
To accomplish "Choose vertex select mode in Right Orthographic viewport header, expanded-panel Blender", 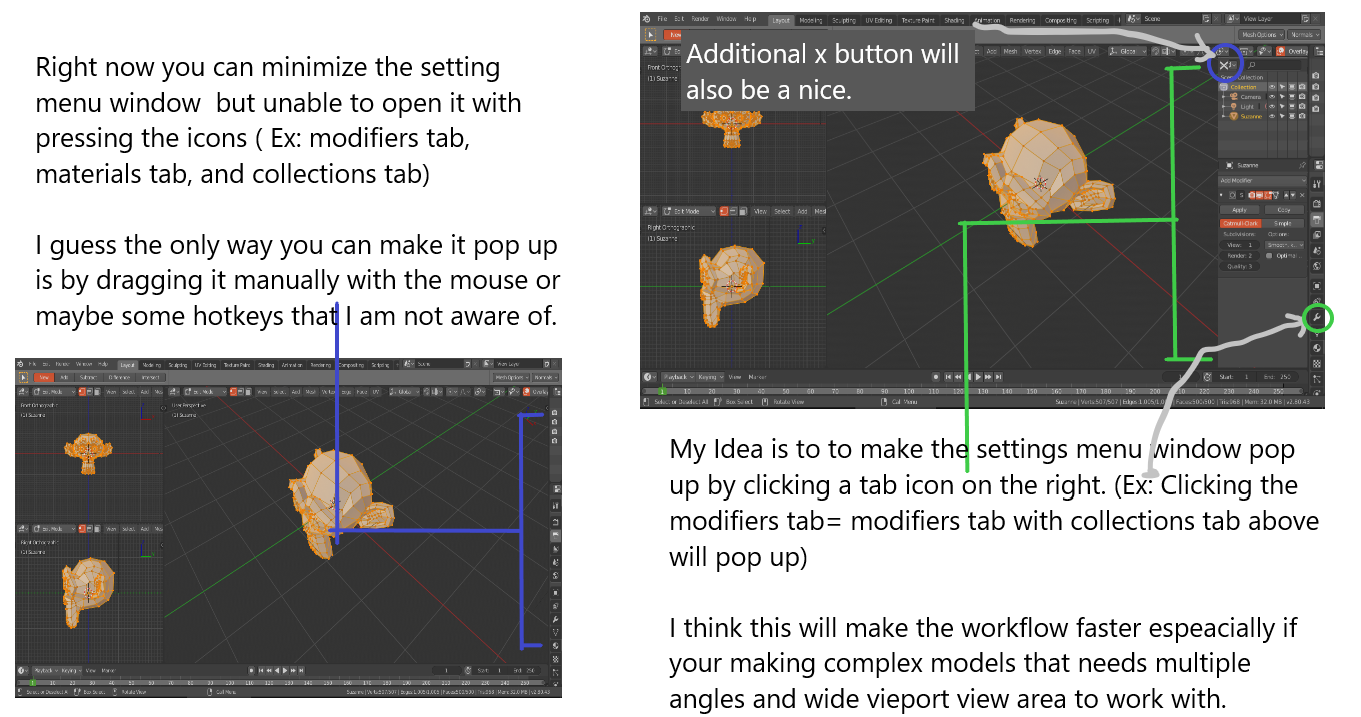I will 724,211.
